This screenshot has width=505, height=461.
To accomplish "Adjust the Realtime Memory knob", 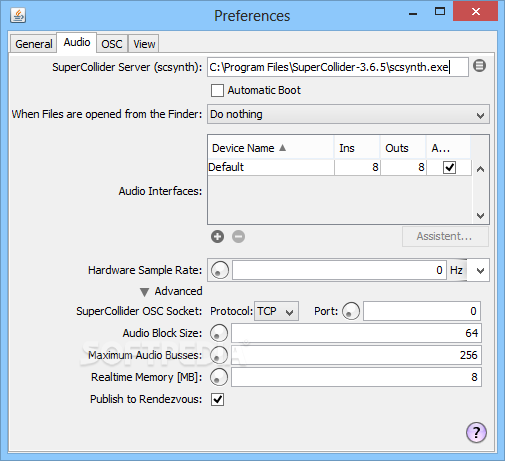I will click(219, 377).
